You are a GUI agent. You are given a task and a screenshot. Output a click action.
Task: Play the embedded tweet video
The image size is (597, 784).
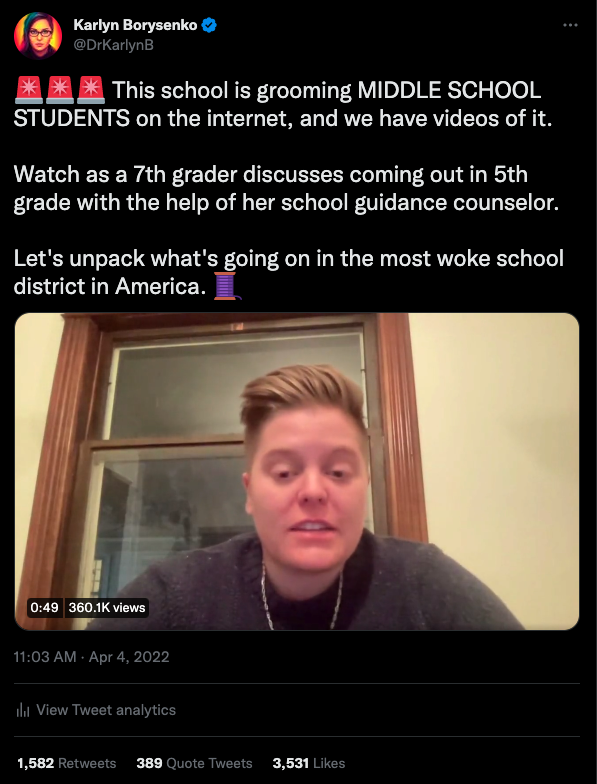(x=297, y=472)
